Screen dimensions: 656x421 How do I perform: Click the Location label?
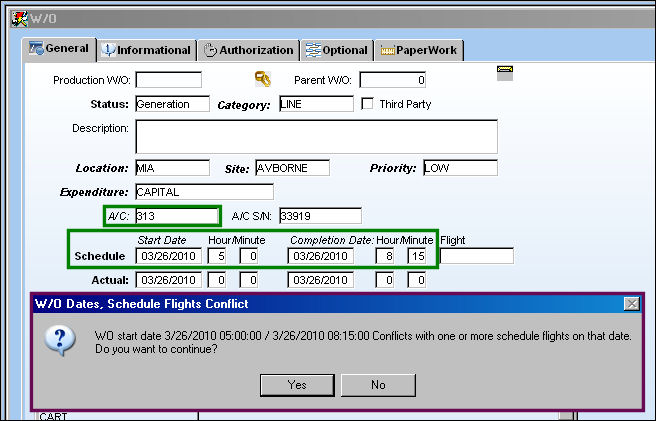[102, 168]
